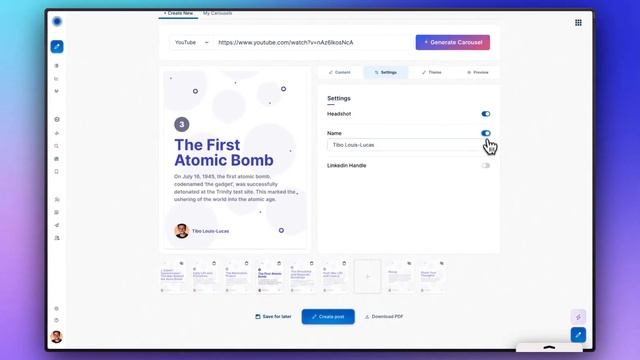This screenshot has height=360, width=640.
Task: Click the app logo at the sidebar top
Action: [x=57, y=21]
